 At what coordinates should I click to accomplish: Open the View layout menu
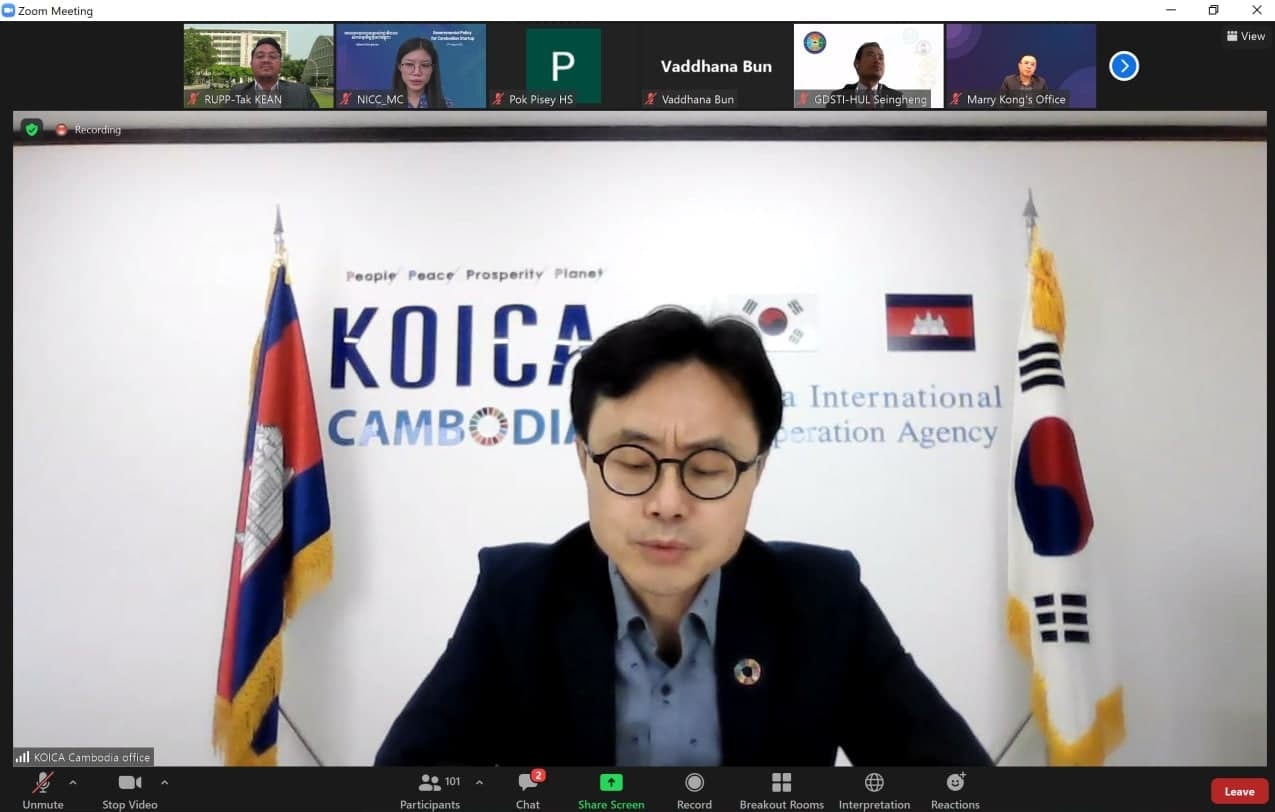tap(1246, 36)
